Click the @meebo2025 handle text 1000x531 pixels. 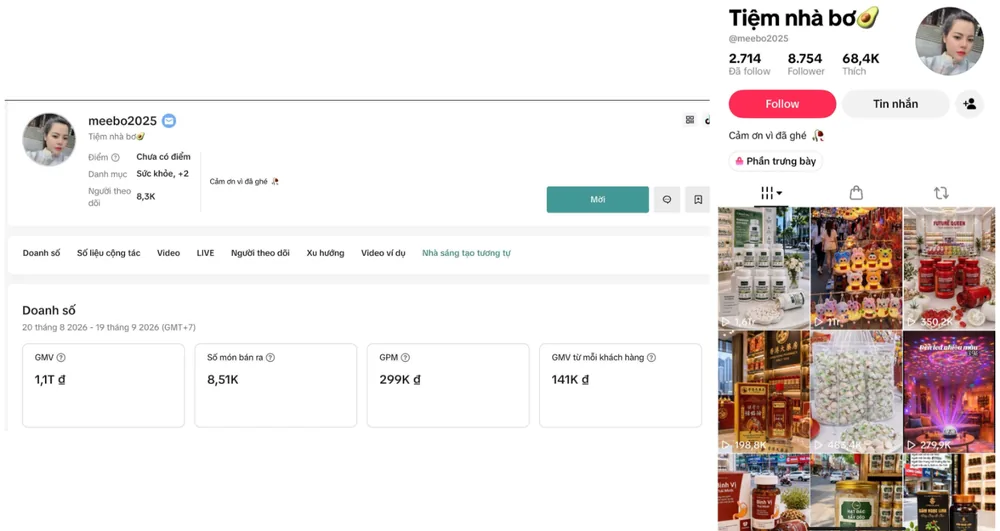(x=758, y=38)
